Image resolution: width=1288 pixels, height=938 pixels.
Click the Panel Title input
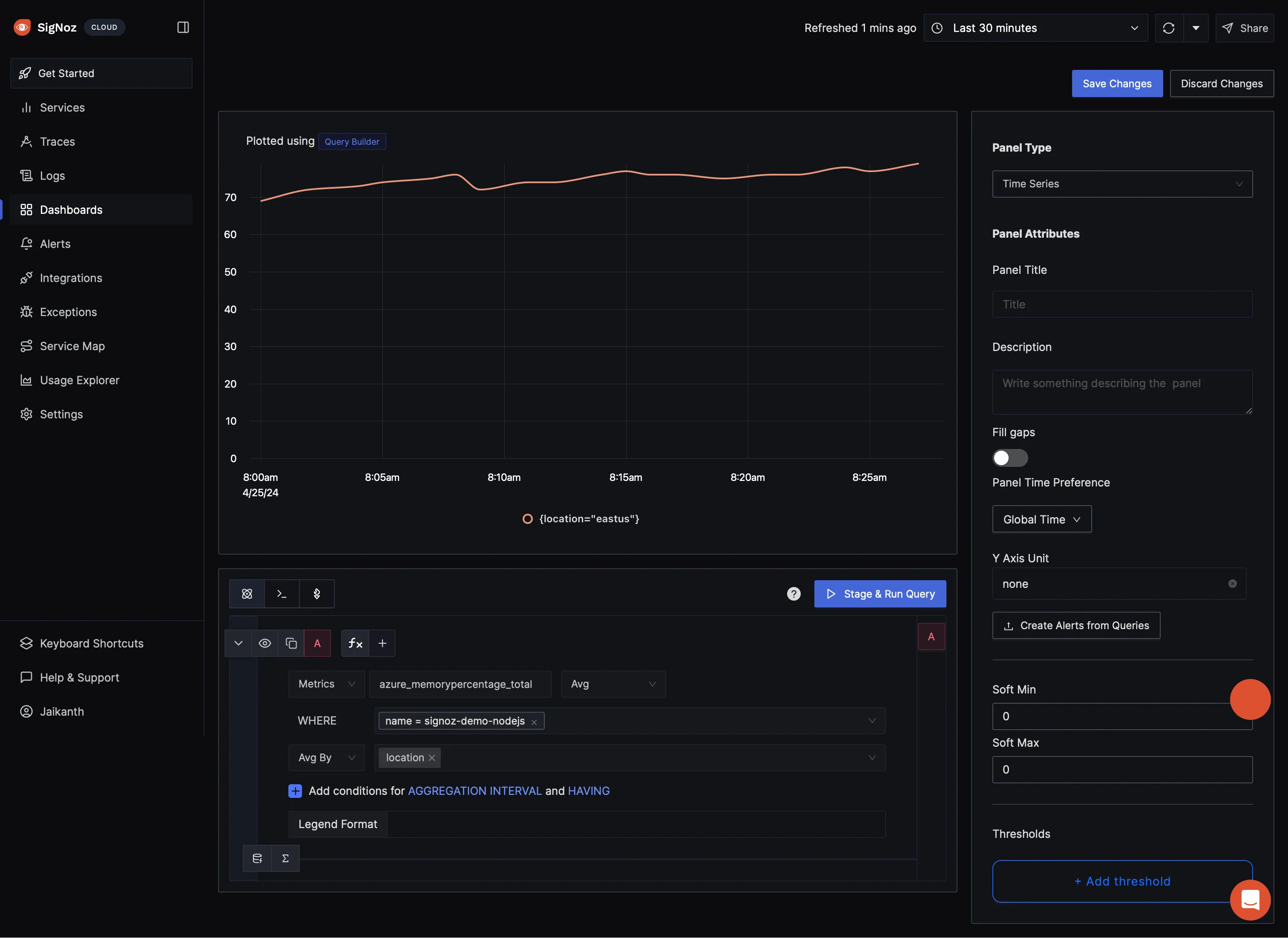(x=1122, y=304)
